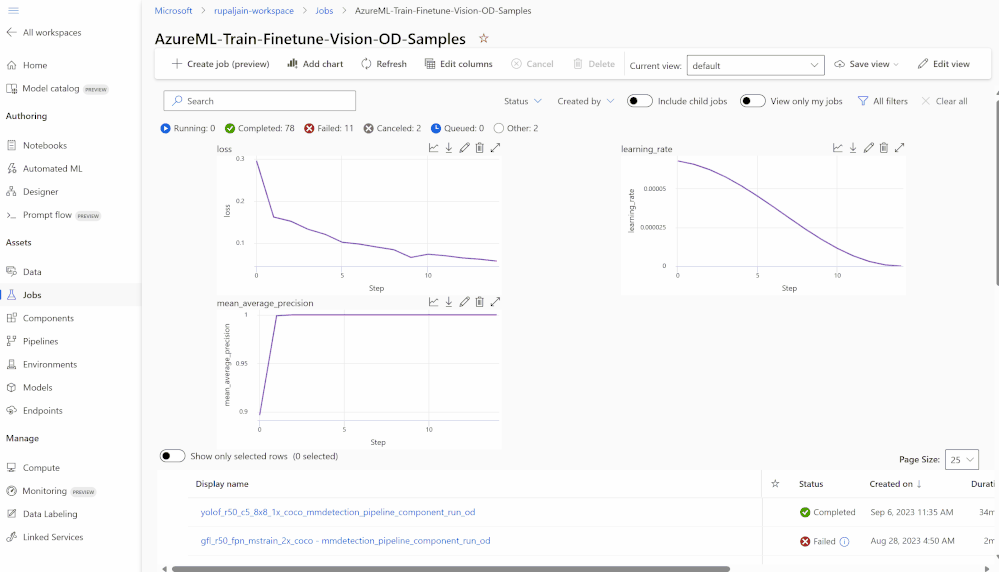Filter by Queued: 0 status badge
The height and width of the screenshot is (572, 999).
pos(457,128)
